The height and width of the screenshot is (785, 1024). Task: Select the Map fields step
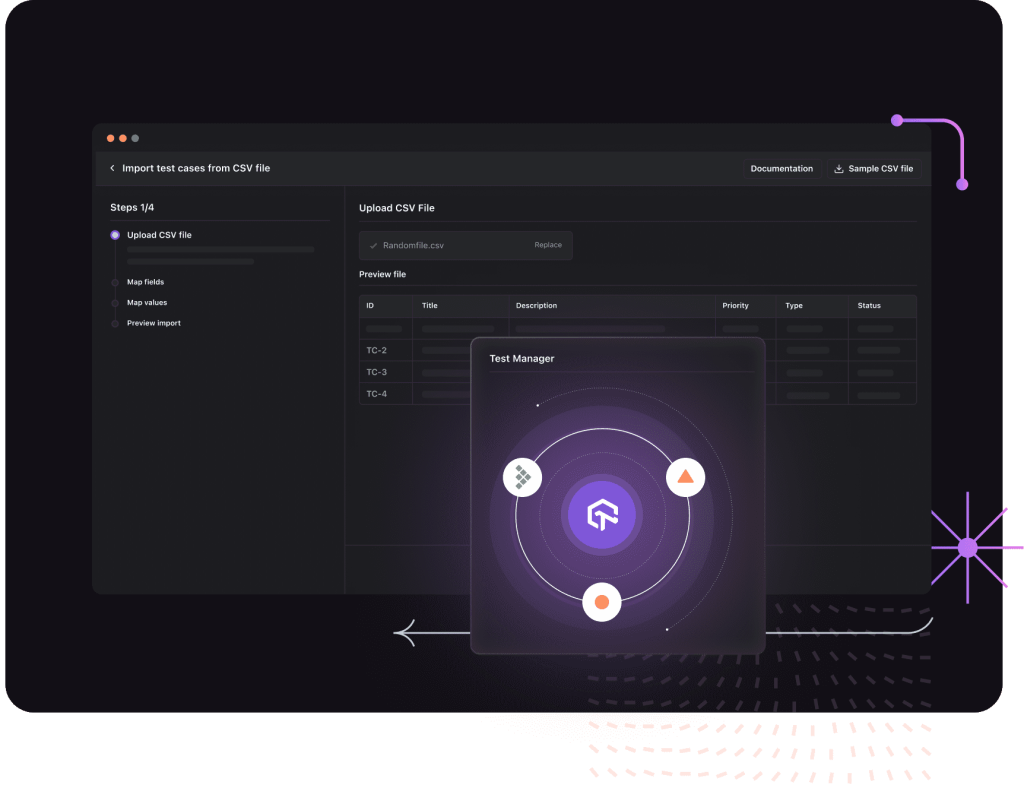(x=145, y=282)
